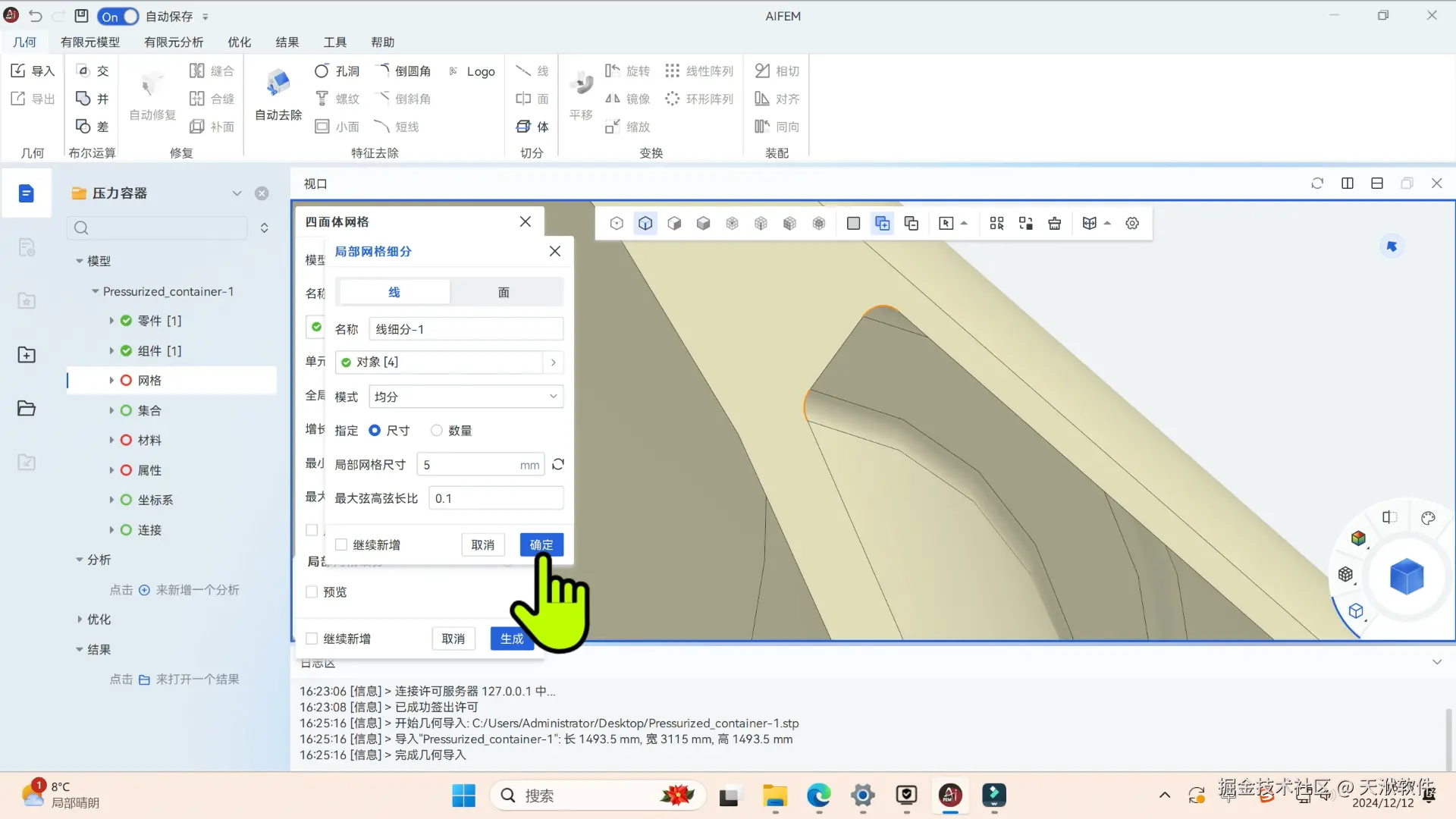1456x819 pixels.
Task: Click the refresh icon beside local mesh size
Action: (x=558, y=464)
